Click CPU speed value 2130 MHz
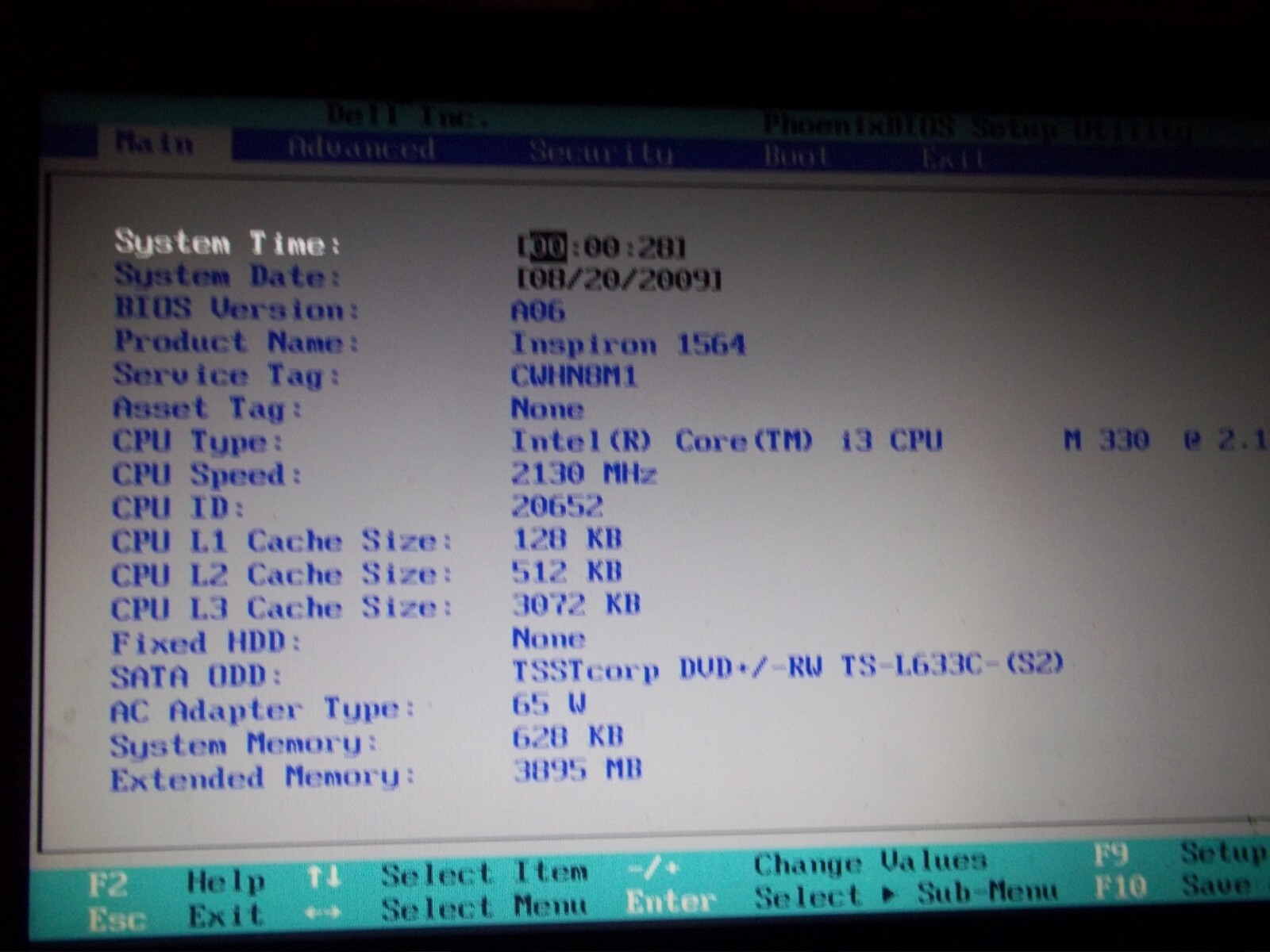1270x952 pixels. tap(584, 474)
